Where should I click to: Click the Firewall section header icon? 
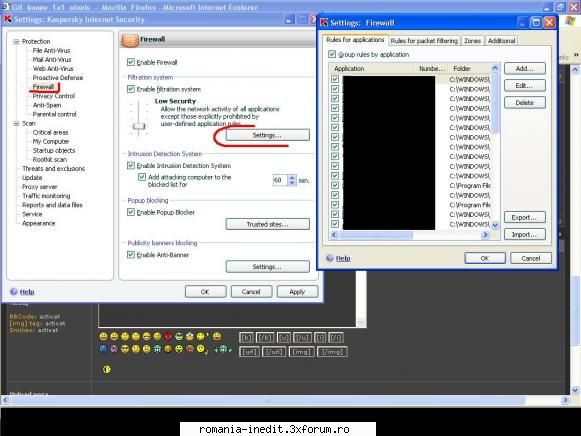coord(130,40)
